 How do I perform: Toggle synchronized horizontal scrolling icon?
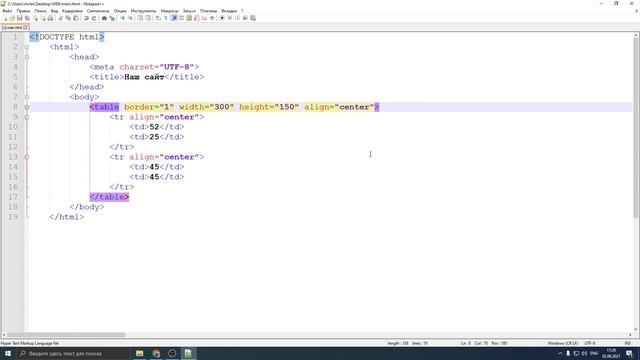tap(148, 18)
